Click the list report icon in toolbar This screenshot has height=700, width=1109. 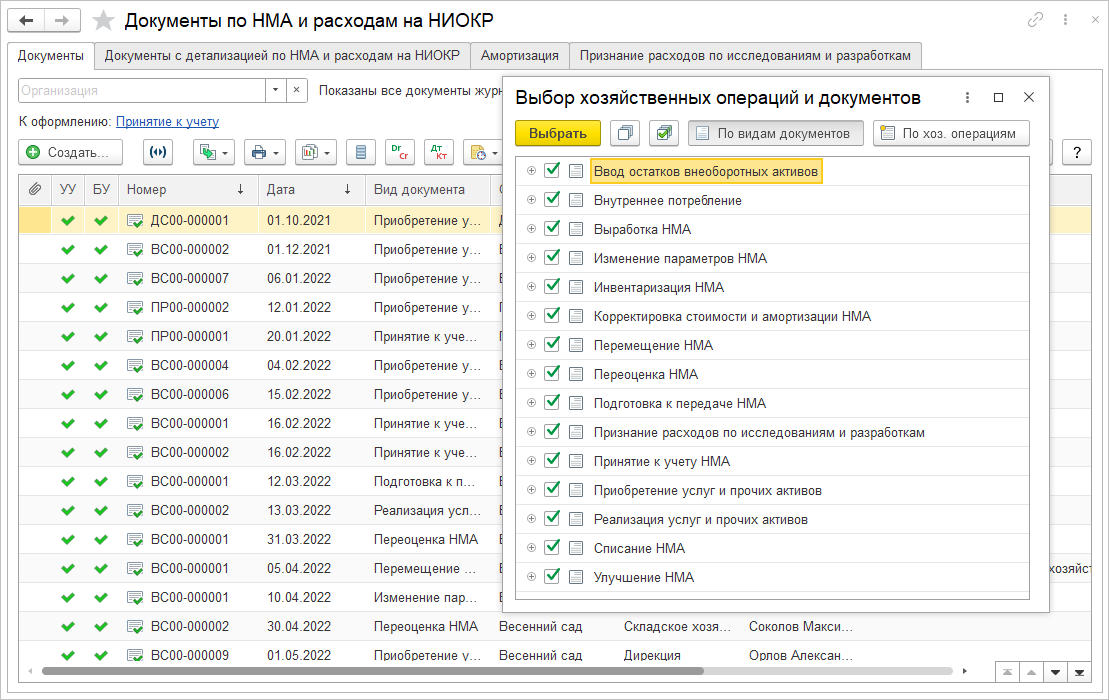tap(361, 152)
